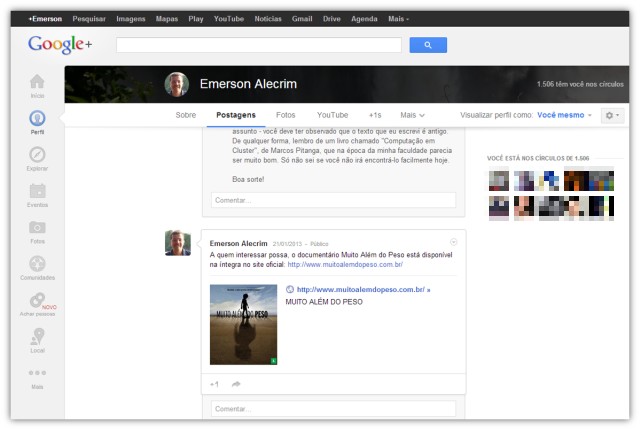Image resolution: width=640 pixels, height=430 pixels.
Task: Open the Local map pin icon
Action: click(x=37, y=337)
